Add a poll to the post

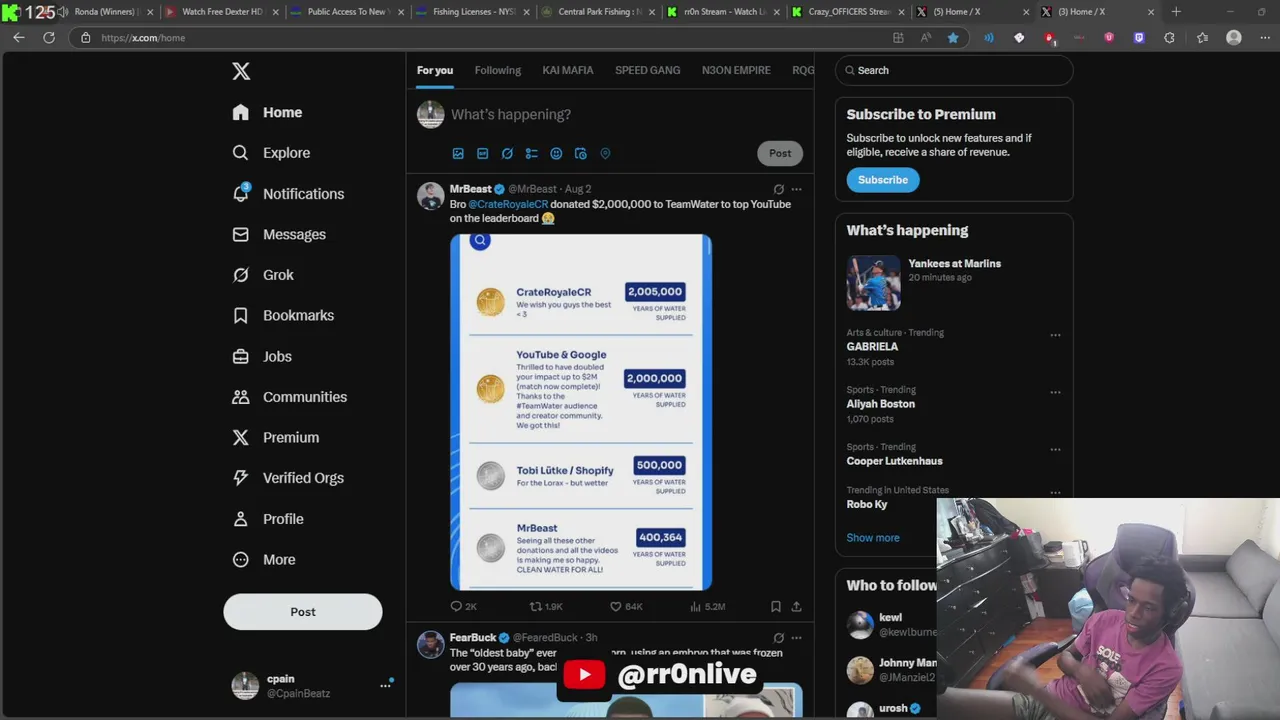(x=531, y=153)
